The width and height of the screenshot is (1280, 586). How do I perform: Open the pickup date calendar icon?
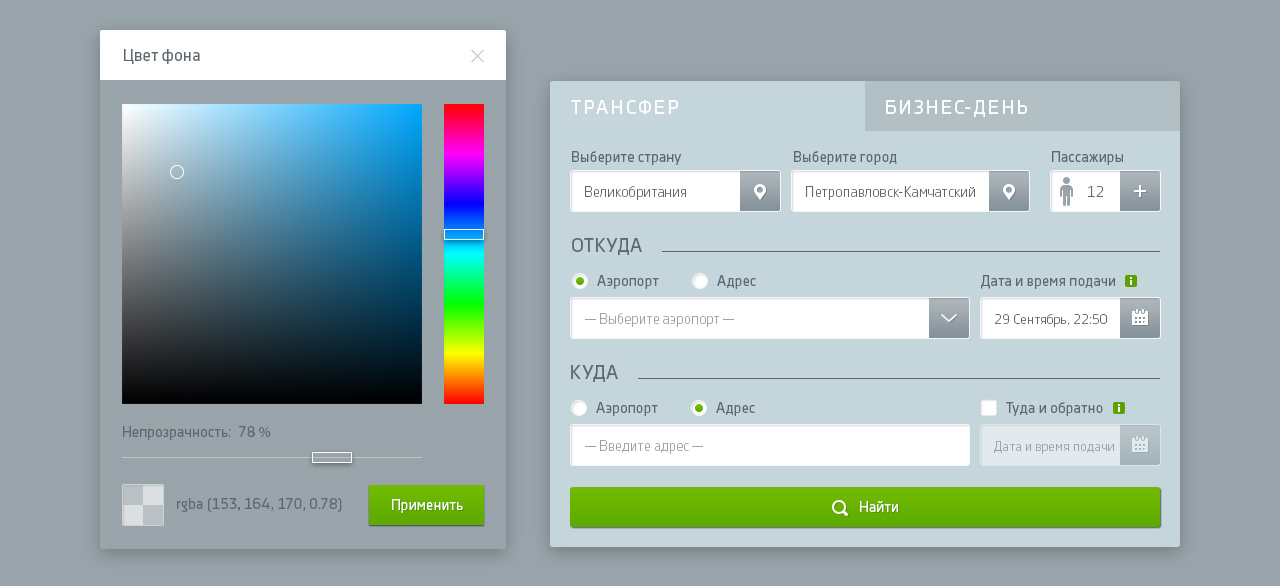tap(1140, 318)
